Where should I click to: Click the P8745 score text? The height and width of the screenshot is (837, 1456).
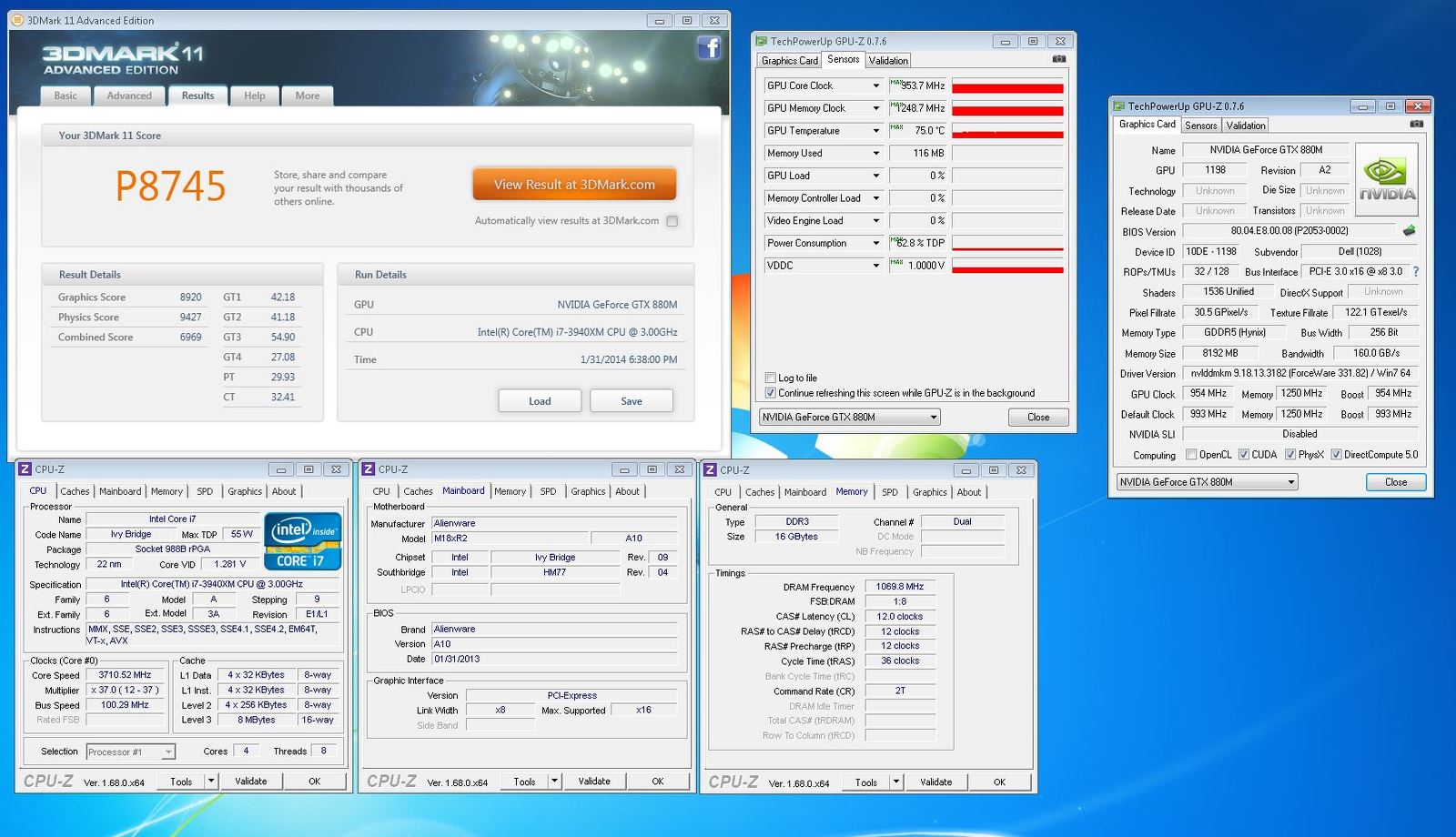coord(170,187)
